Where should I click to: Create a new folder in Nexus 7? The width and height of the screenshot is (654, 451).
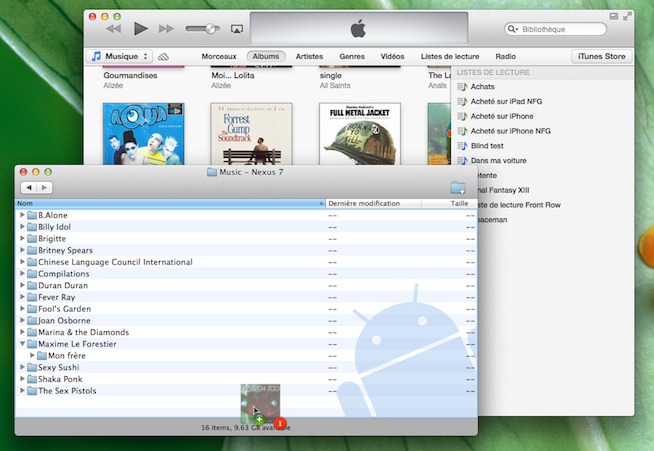pyautogui.click(x=458, y=188)
